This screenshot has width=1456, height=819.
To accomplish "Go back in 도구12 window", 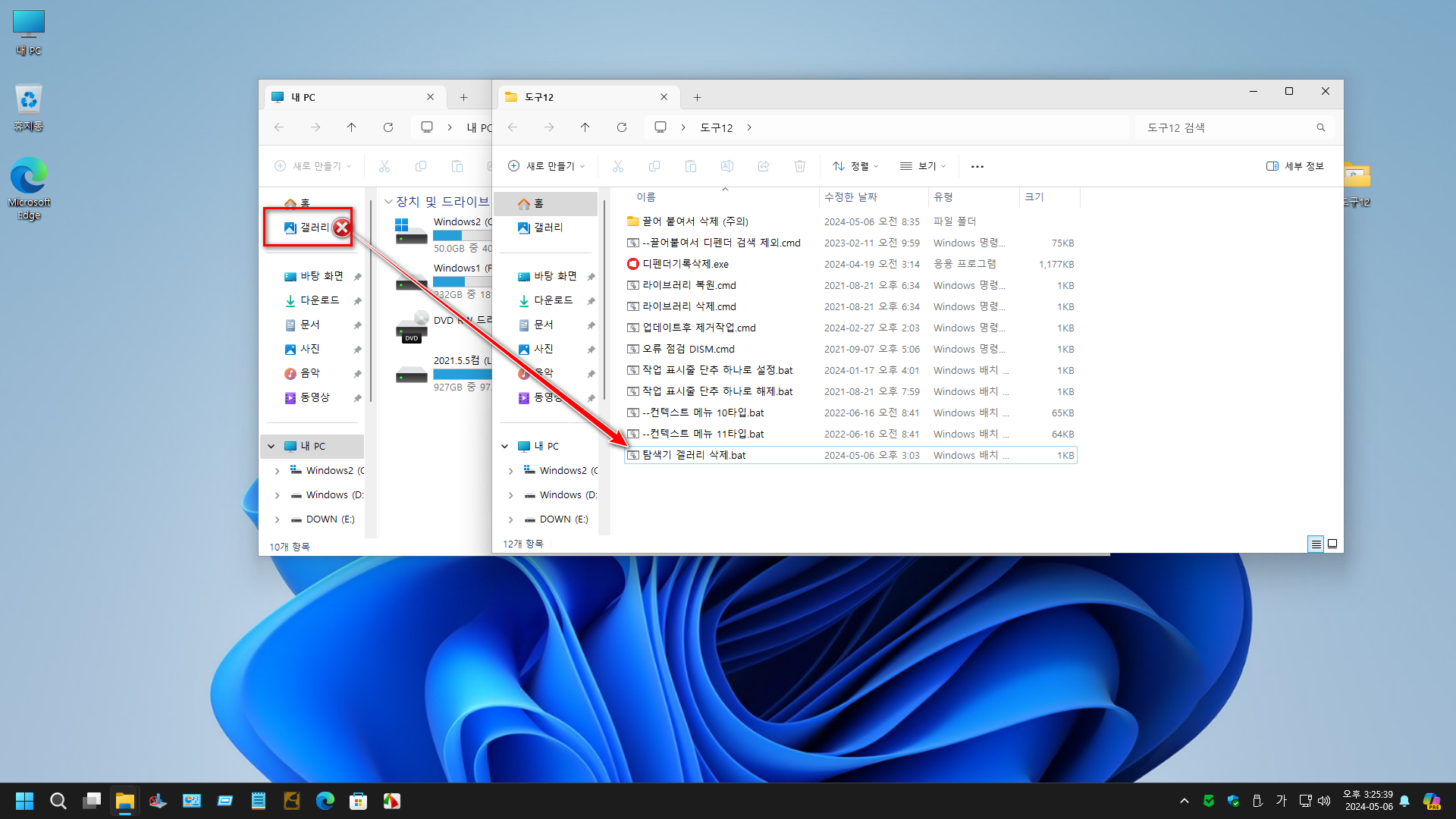I will pos(513,127).
